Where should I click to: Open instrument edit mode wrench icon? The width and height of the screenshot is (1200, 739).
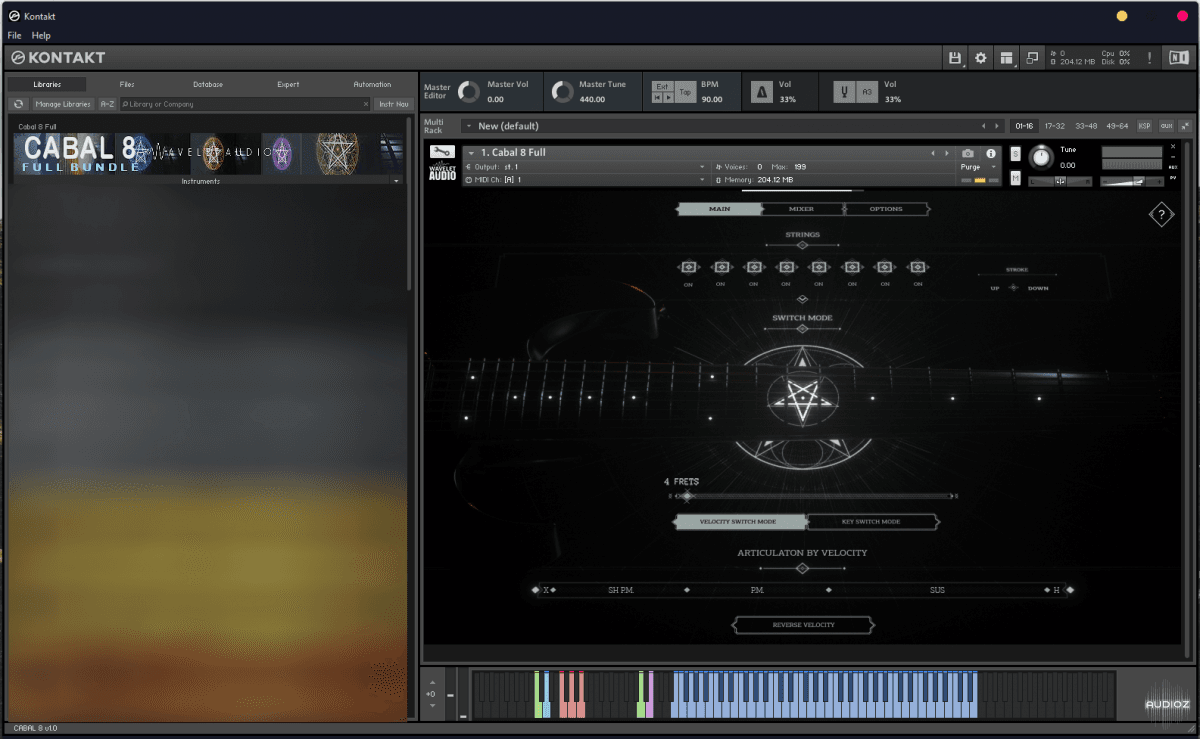(x=441, y=153)
